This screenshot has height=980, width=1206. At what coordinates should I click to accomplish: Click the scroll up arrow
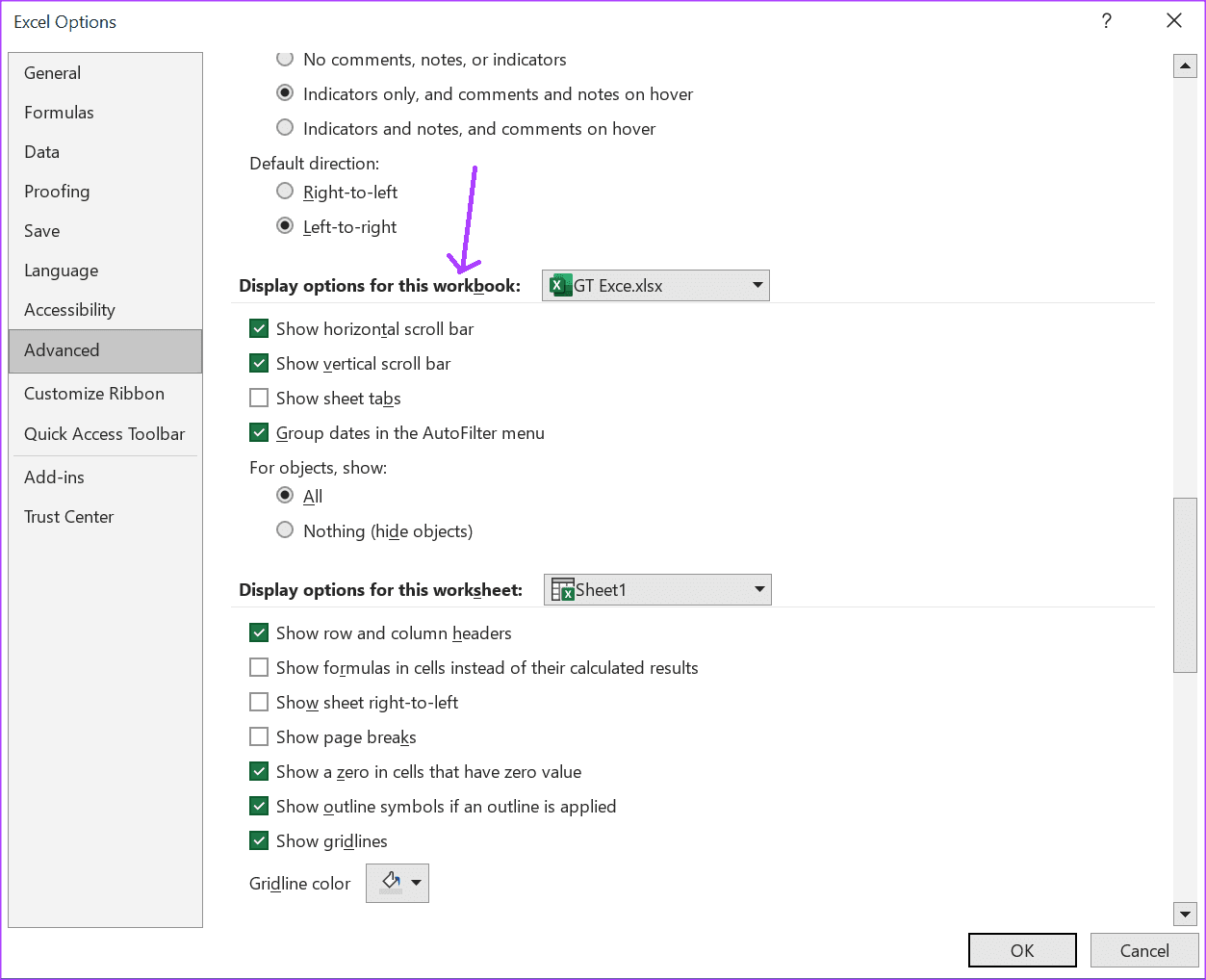1185,66
